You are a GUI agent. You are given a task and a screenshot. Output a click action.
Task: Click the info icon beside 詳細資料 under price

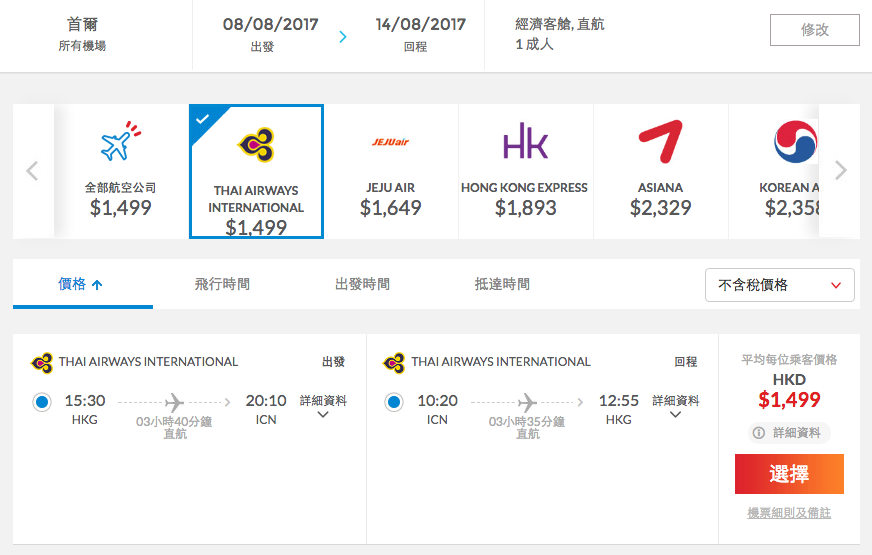pyautogui.click(x=759, y=433)
